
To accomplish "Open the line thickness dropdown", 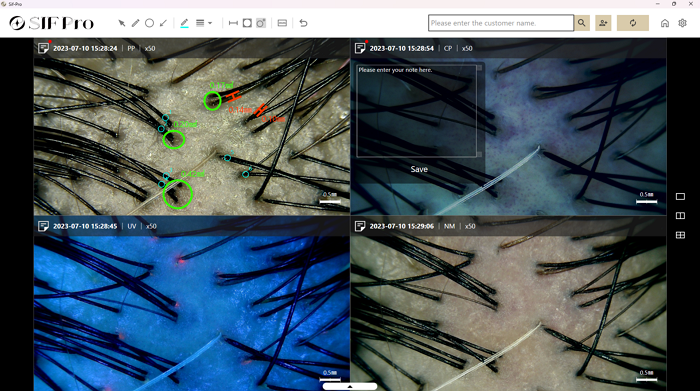I will [x=204, y=23].
